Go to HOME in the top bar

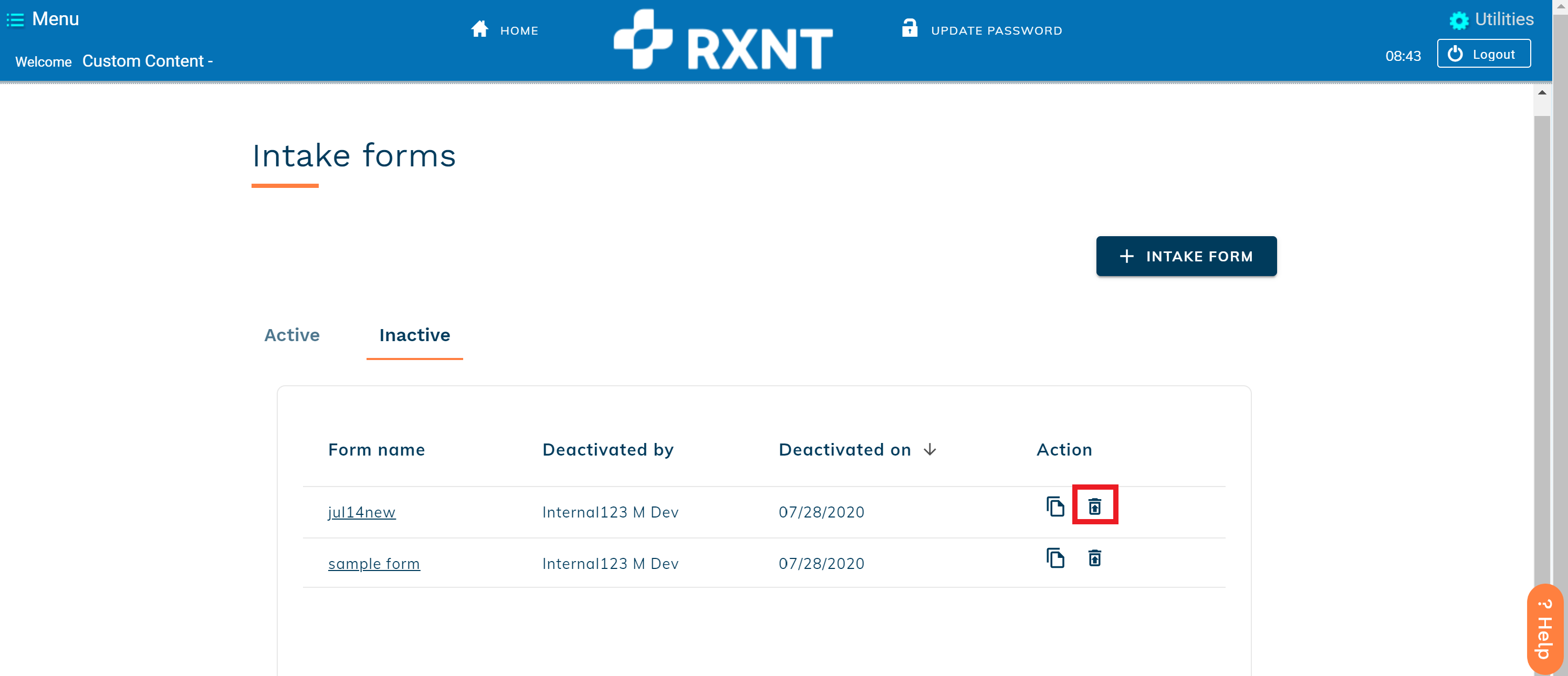(x=519, y=30)
